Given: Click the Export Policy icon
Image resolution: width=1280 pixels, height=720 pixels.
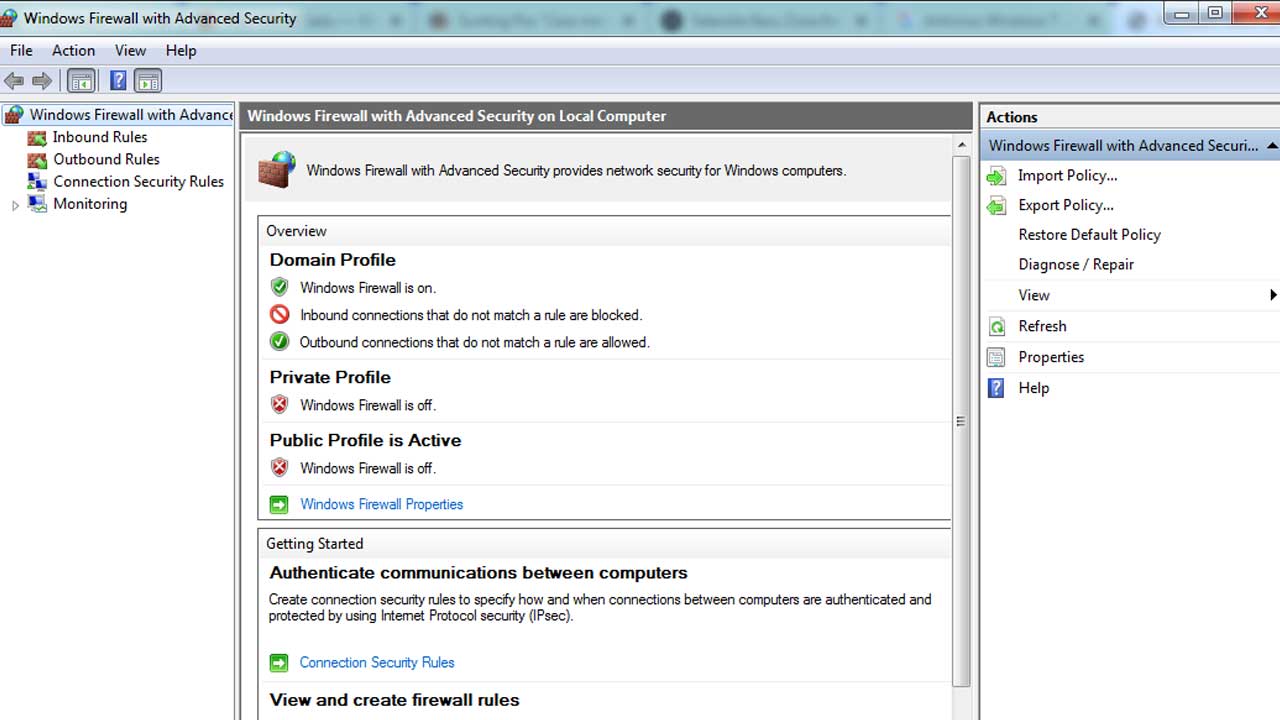Looking at the screenshot, I should pos(996,206).
